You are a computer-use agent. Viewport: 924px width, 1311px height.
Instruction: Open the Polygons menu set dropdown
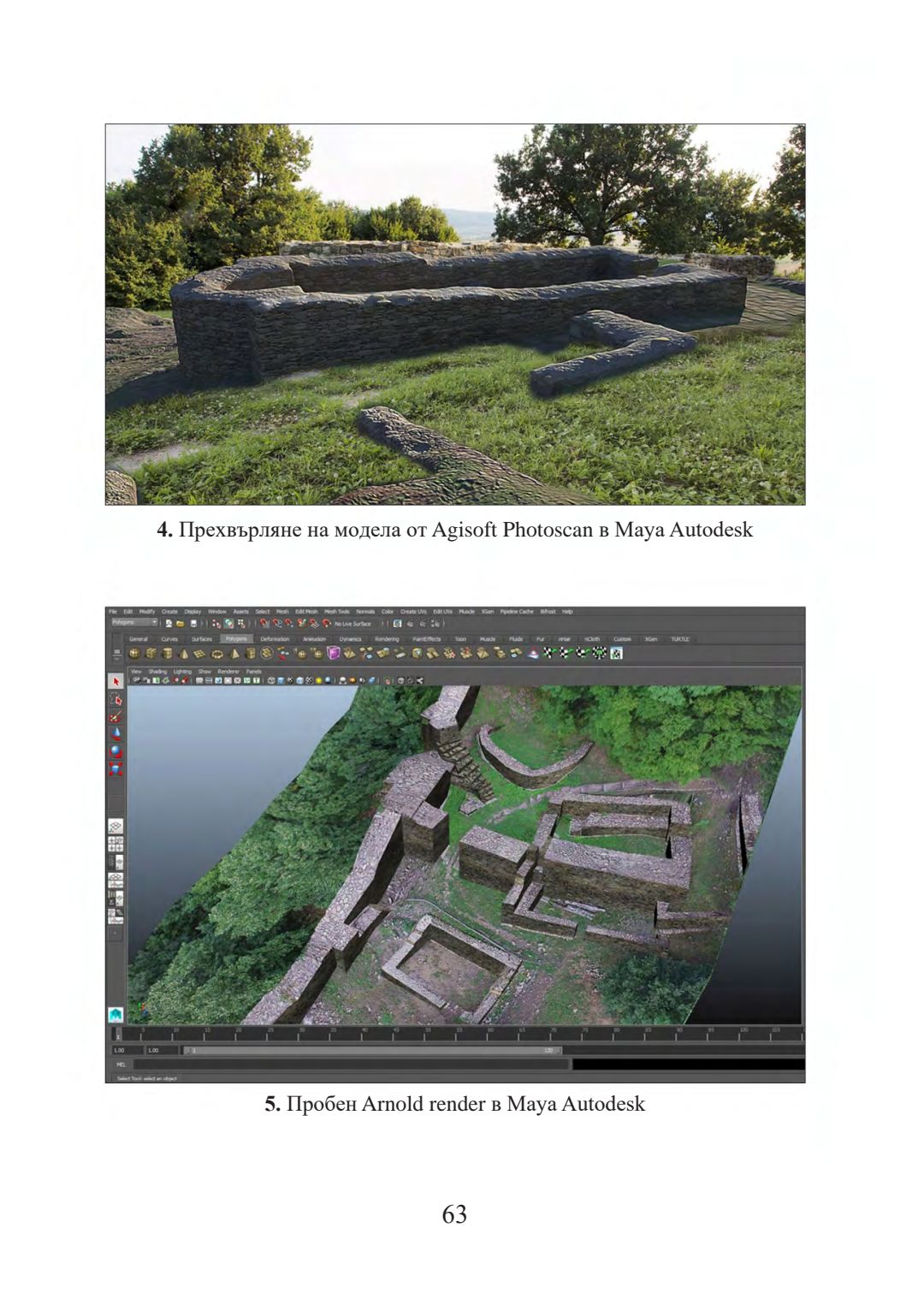coord(134,623)
